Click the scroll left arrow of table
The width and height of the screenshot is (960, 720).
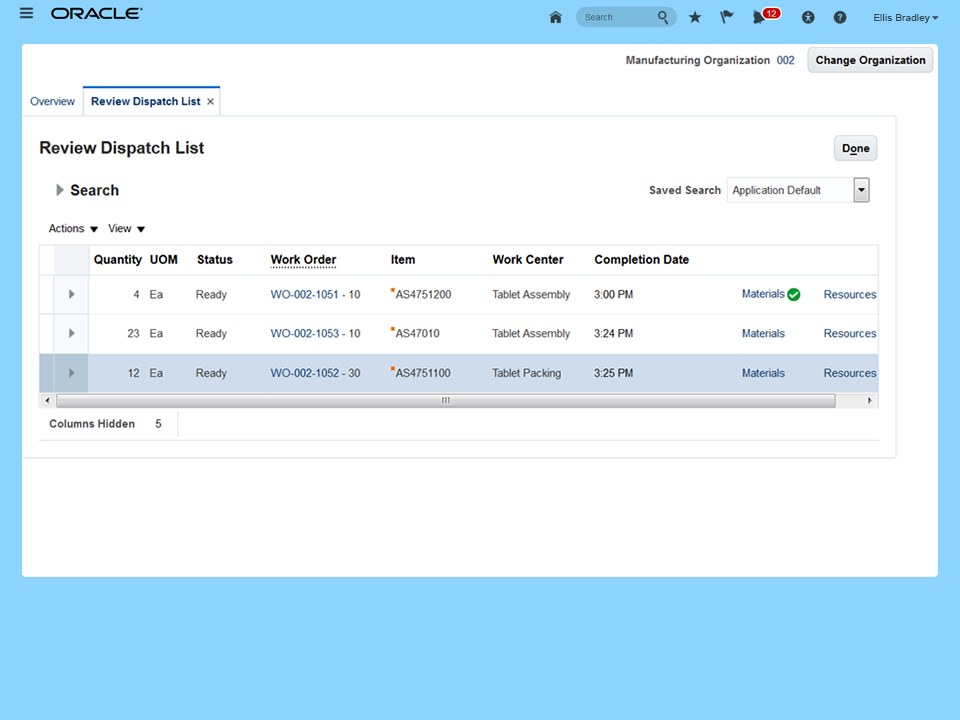click(x=47, y=401)
